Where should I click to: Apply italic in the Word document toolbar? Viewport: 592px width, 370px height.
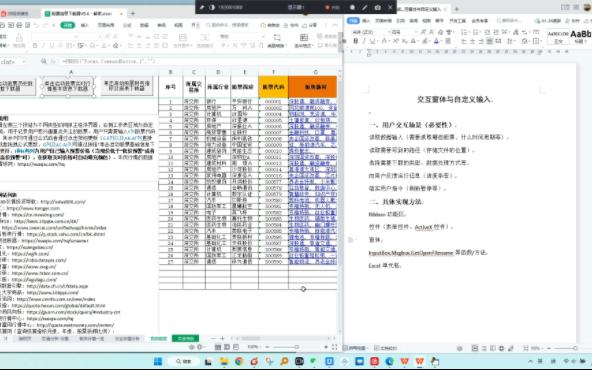[x=364, y=41]
